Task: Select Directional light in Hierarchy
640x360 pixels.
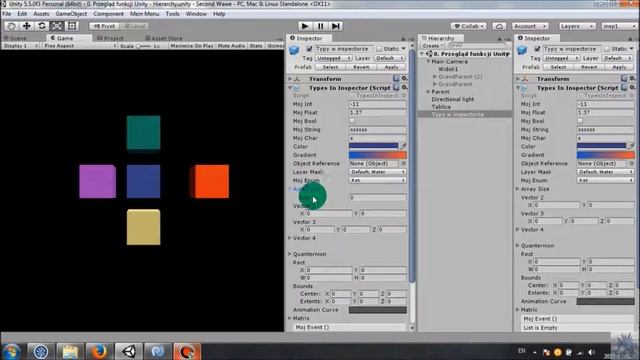Action: (x=453, y=99)
